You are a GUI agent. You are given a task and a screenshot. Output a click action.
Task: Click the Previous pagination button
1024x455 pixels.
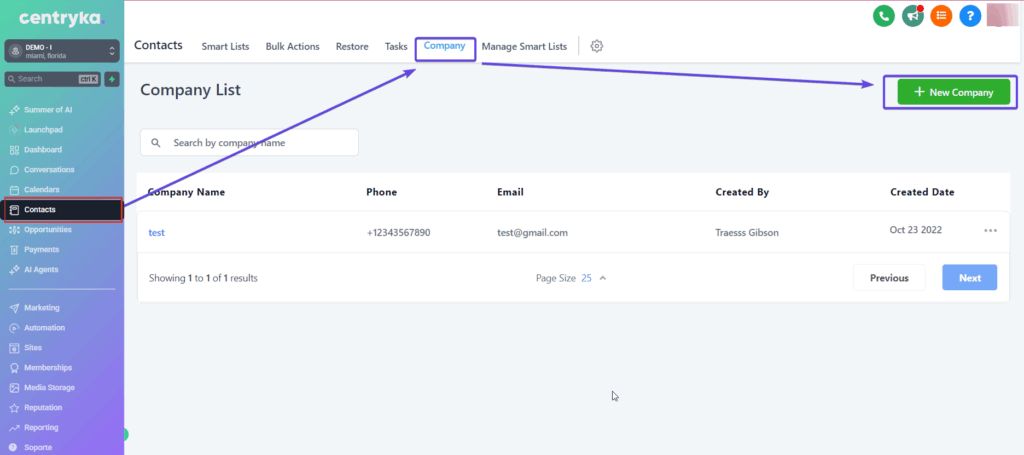pos(888,278)
